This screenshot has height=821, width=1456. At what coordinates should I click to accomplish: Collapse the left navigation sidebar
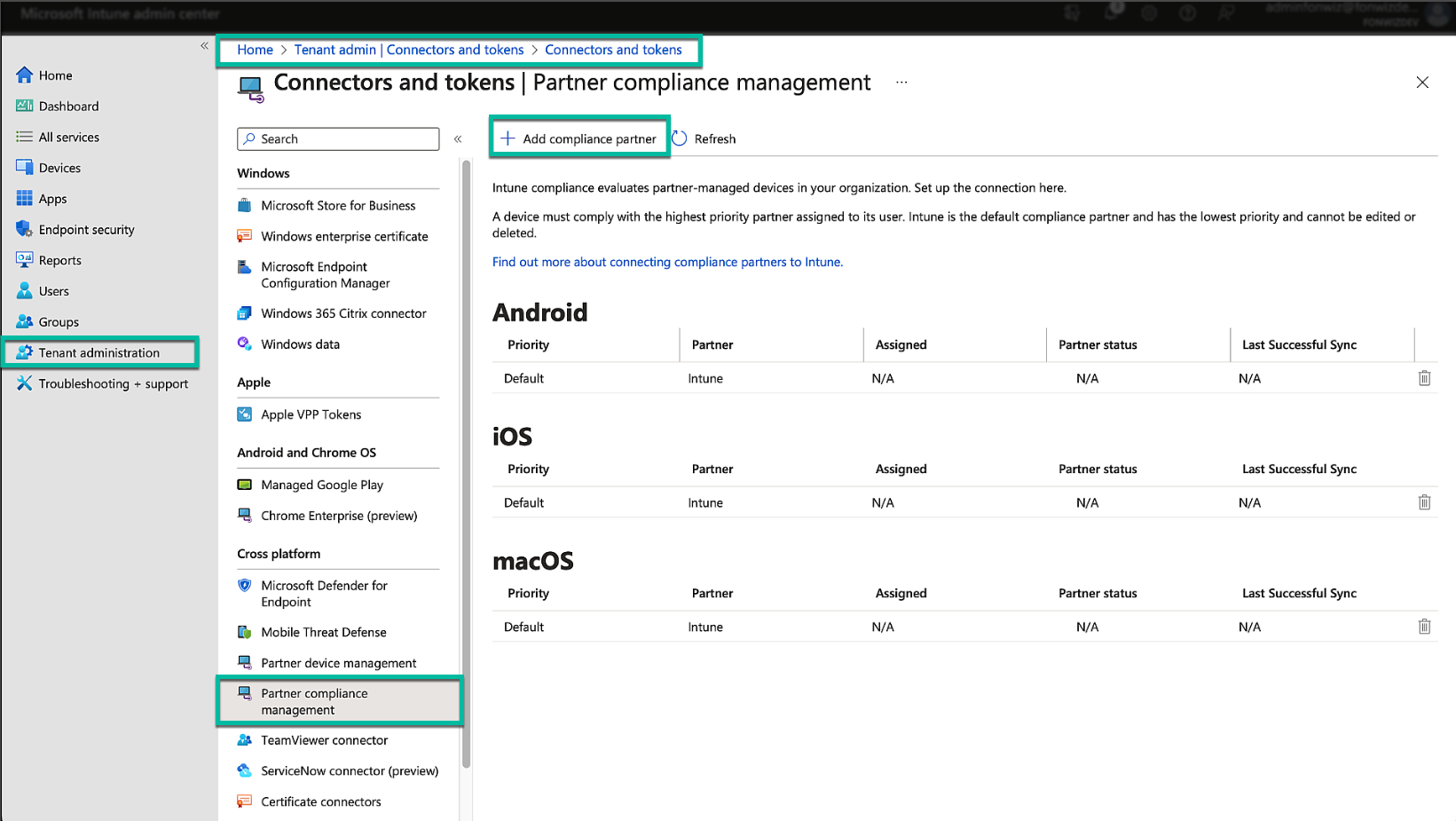(x=204, y=45)
